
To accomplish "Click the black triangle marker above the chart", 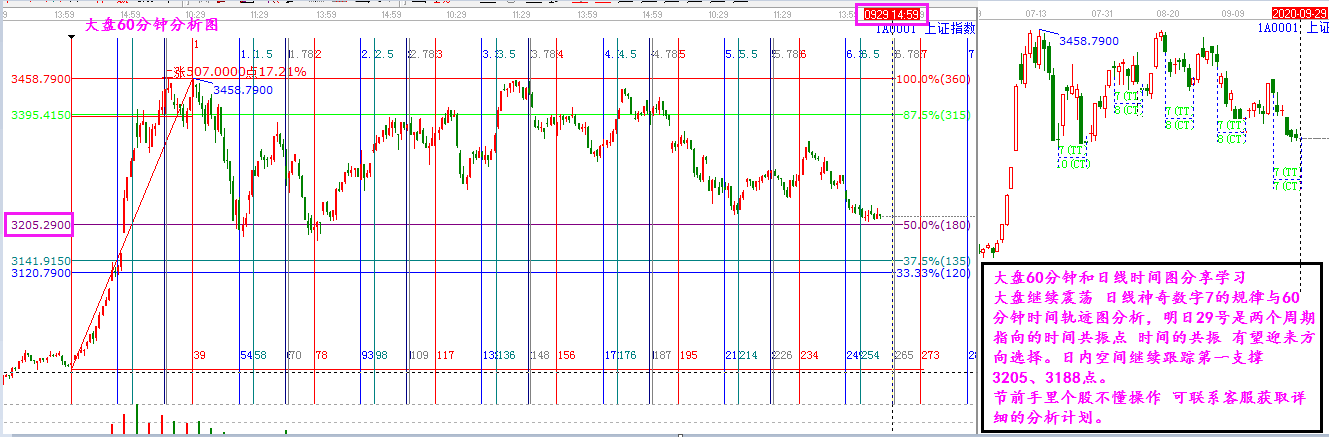I will [x=71, y=38].
